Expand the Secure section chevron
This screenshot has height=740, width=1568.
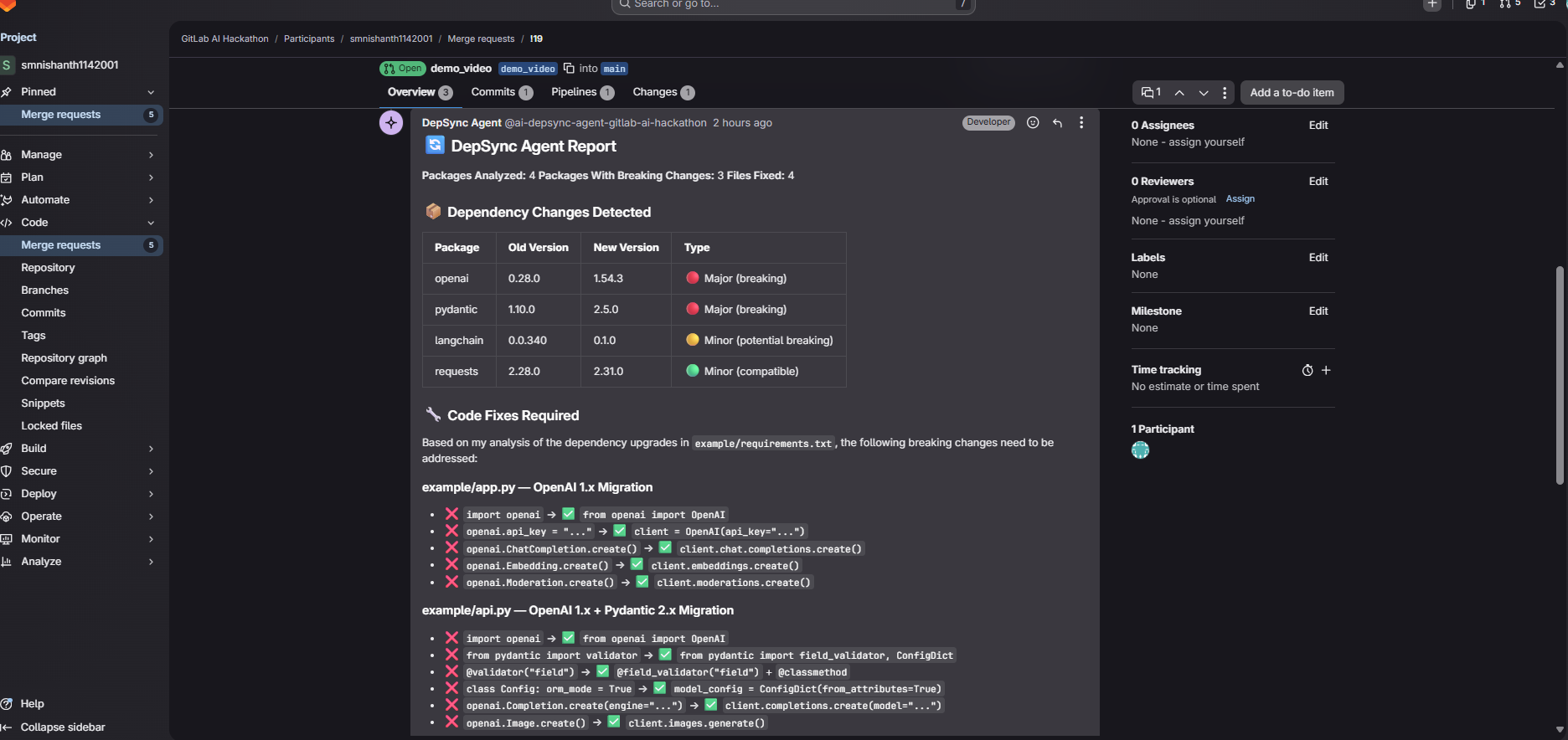[151, 471]
